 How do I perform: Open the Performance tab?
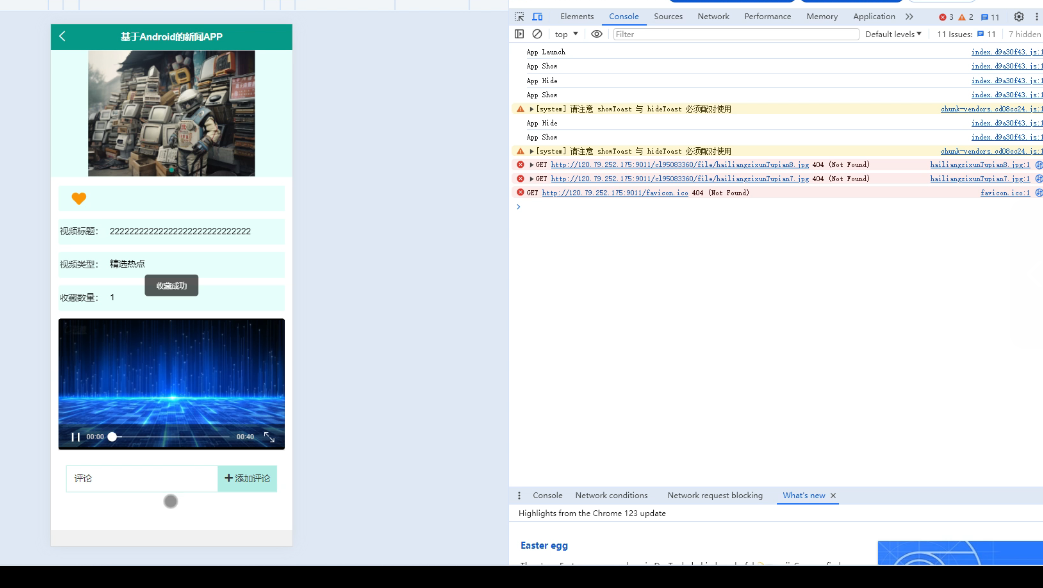768,17
